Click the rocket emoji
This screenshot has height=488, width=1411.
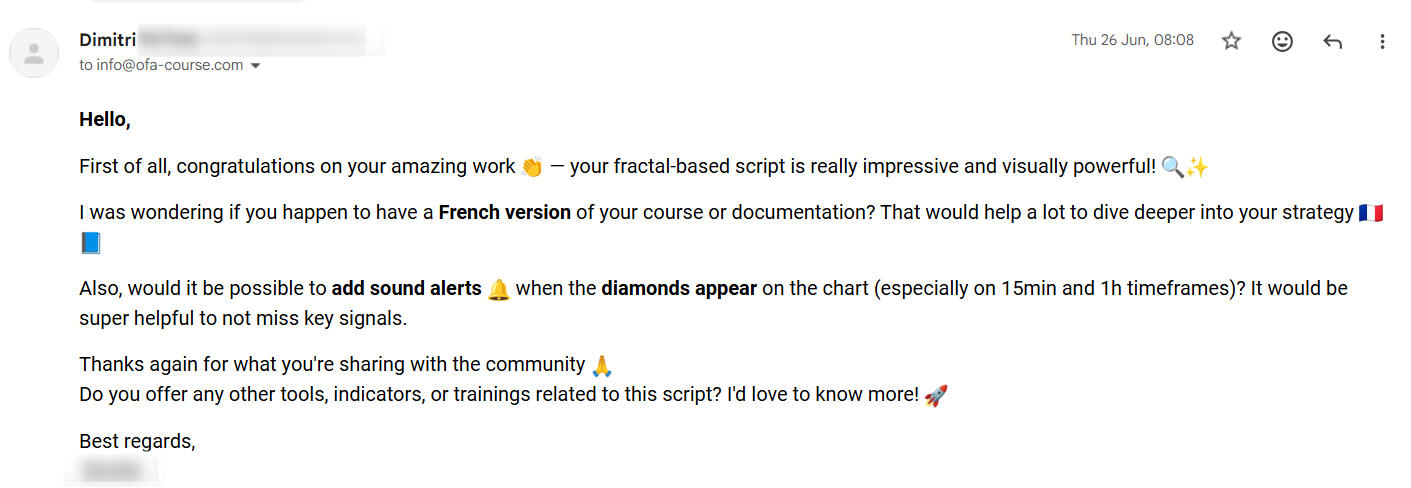point(935,395)
